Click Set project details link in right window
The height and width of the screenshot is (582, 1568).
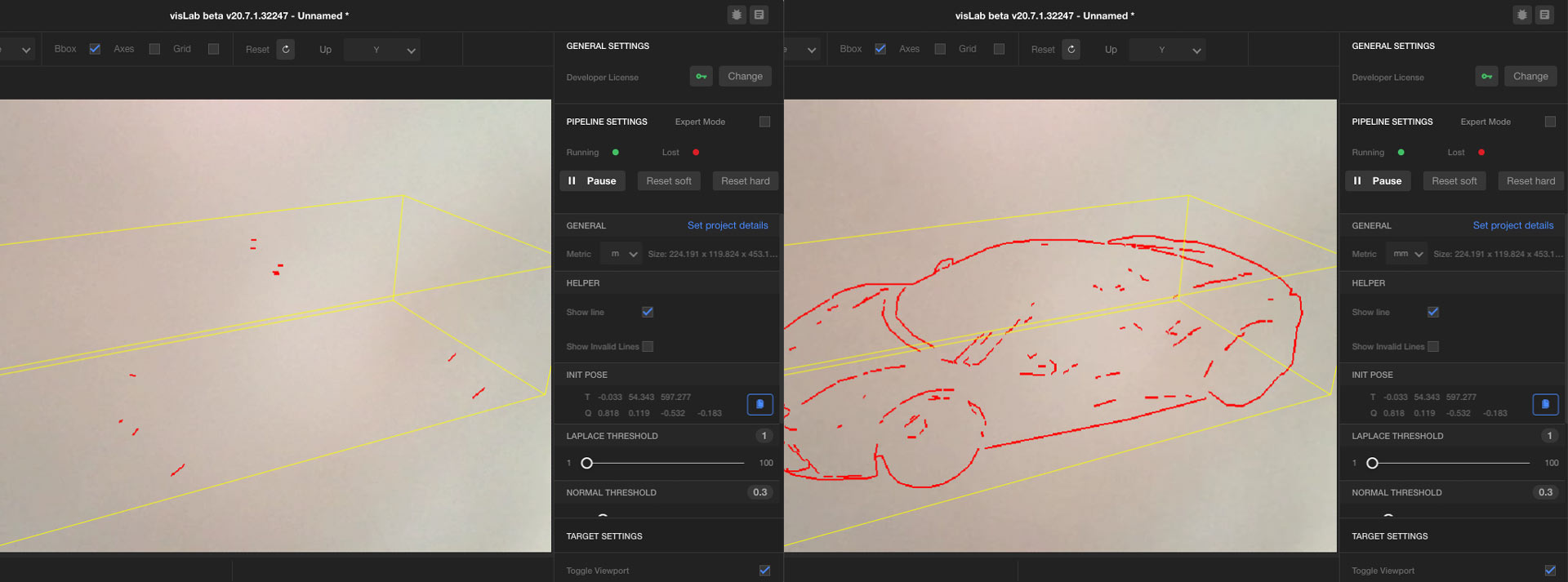pos(1512,225)
